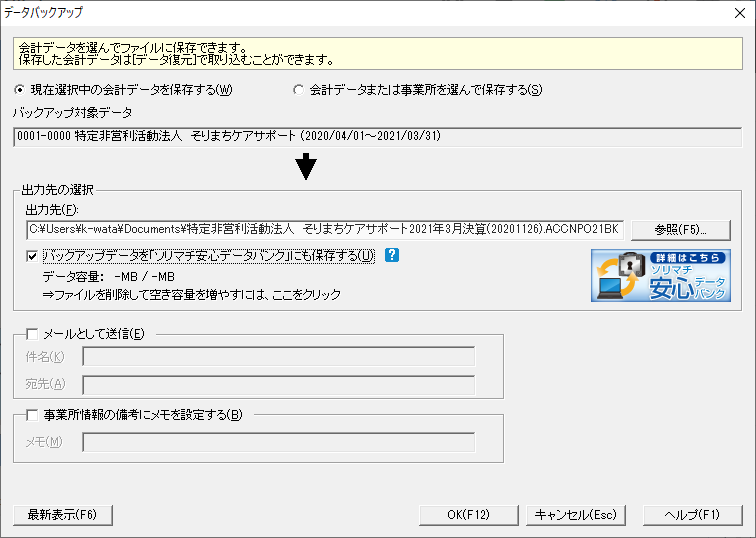Click the OK(F12) button
The width and height of the screenshot is (756, 538).
468,515
